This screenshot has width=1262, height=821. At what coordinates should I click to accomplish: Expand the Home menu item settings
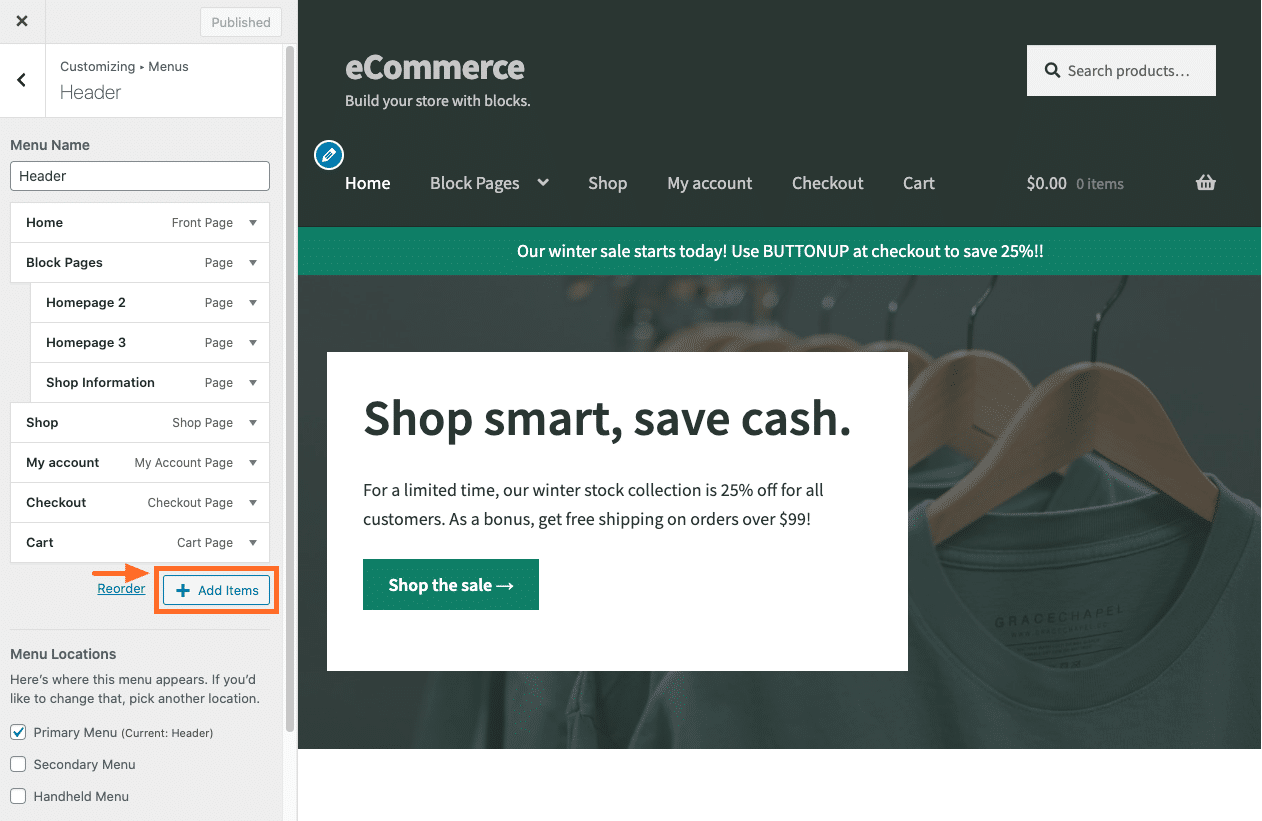(253, 223)
